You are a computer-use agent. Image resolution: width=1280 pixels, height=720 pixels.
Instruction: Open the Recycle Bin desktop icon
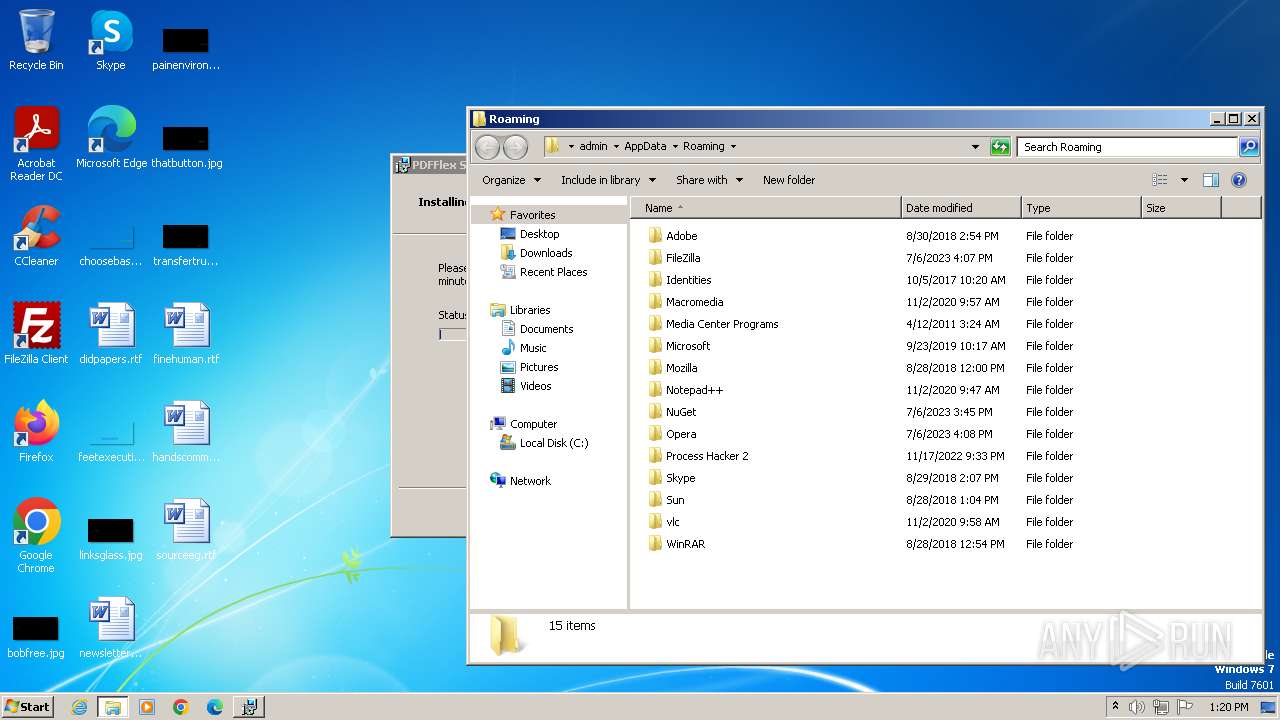click(x=36, y=41)
